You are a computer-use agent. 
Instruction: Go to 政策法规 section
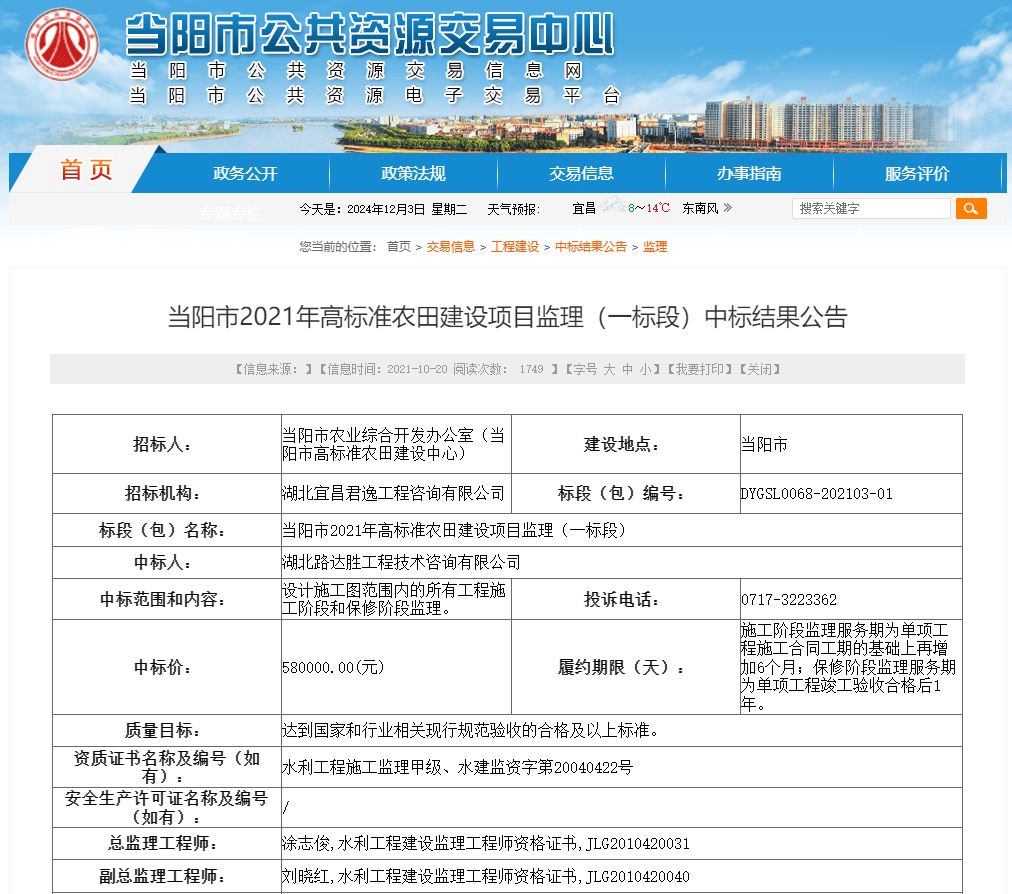(413, 173)
